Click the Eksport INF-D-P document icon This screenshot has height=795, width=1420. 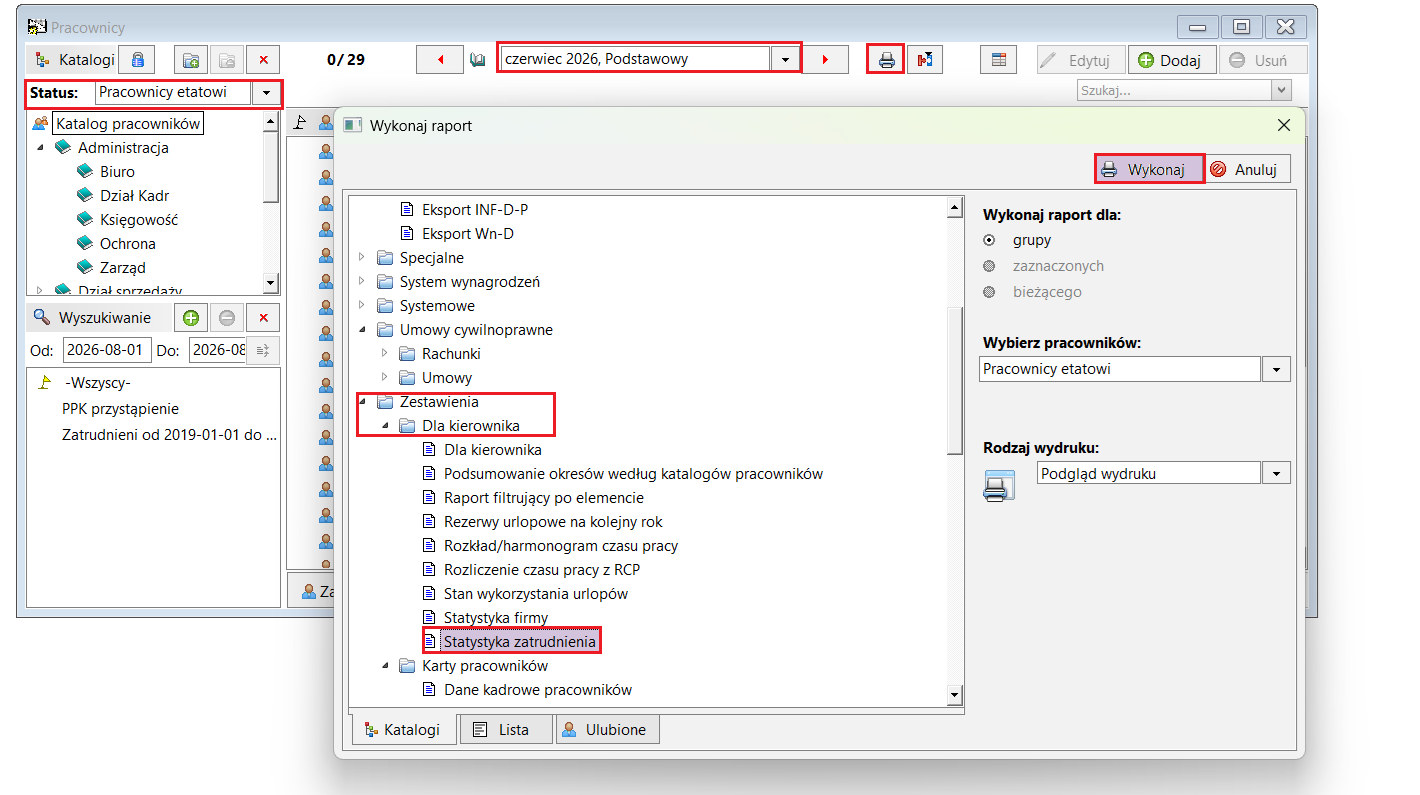(x=406, y=210)
